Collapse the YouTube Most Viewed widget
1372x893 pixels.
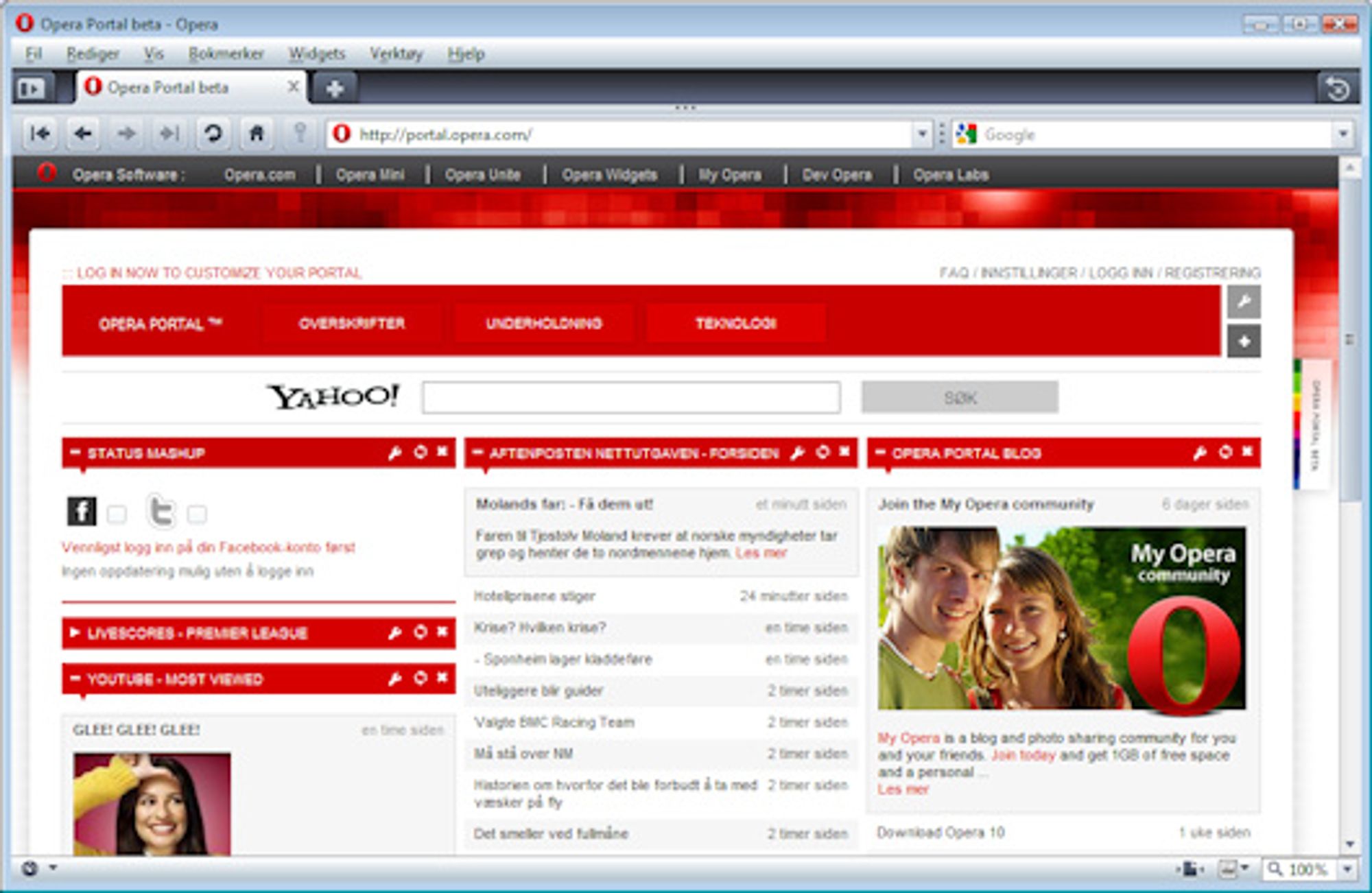click(75, 679)
